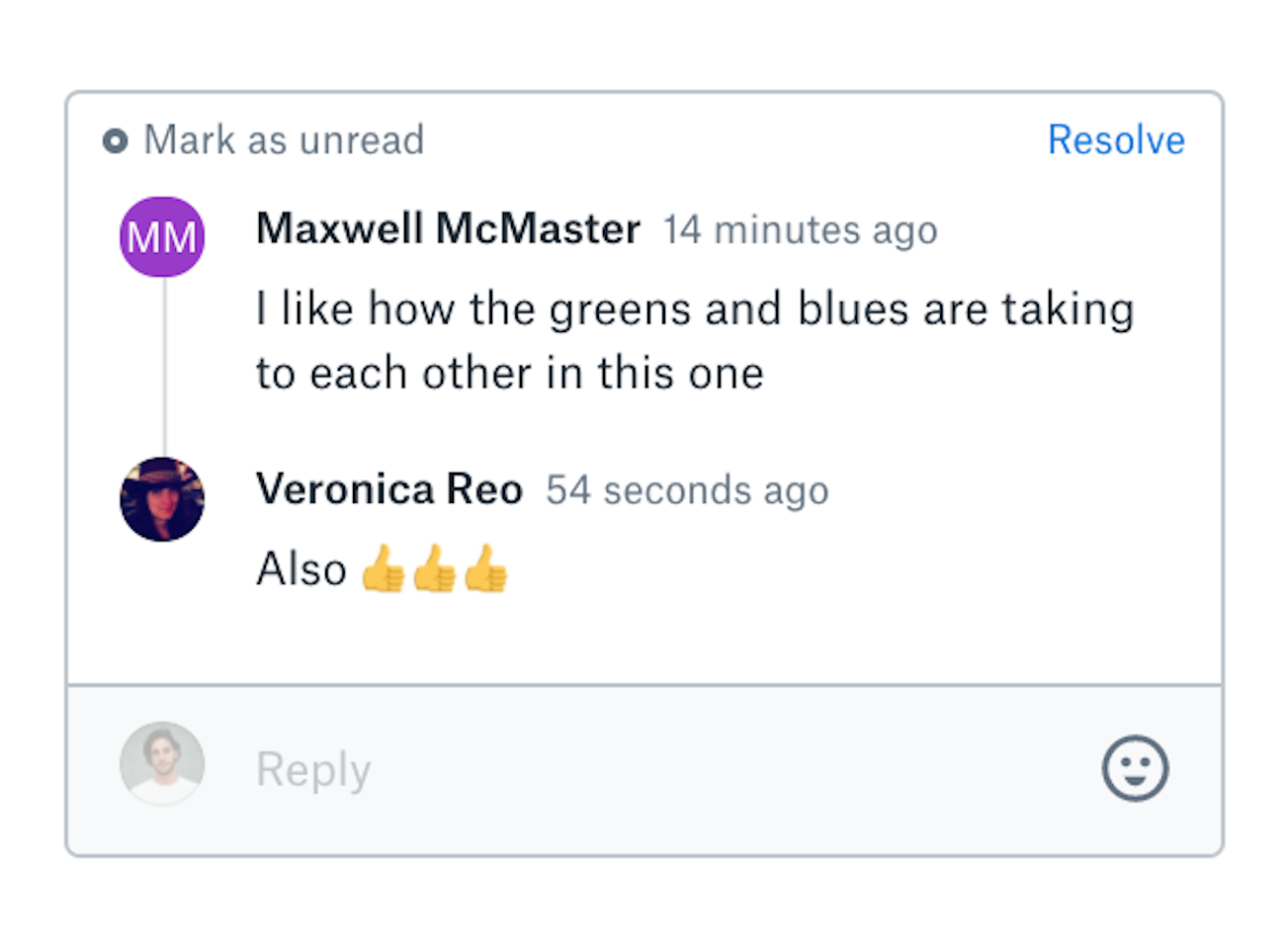Click the reply box user avatar
Image resolution: width=1285 pixels, height=952 pixels.
point(162,763)
